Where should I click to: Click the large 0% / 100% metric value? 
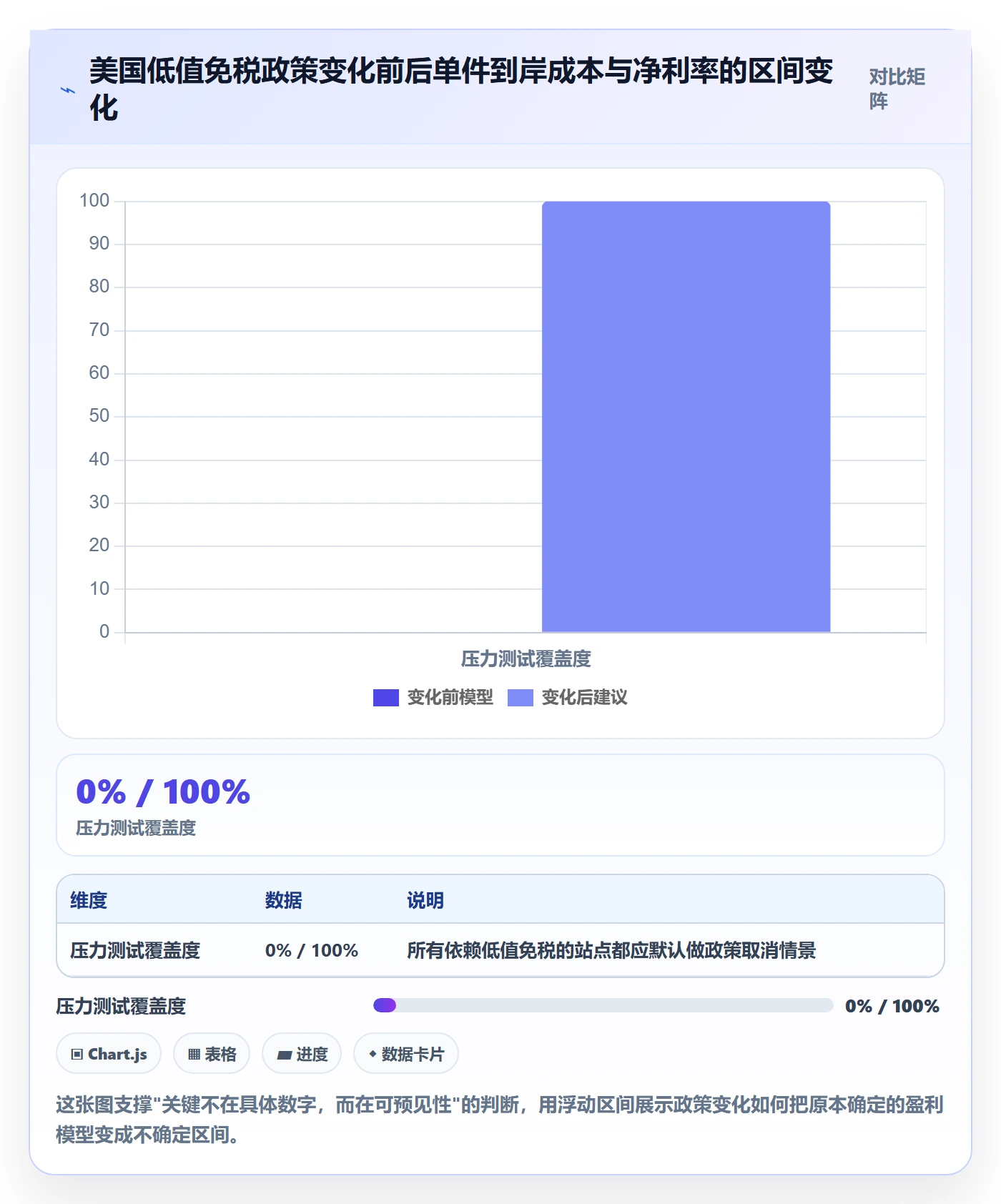(x=163, y=792)
